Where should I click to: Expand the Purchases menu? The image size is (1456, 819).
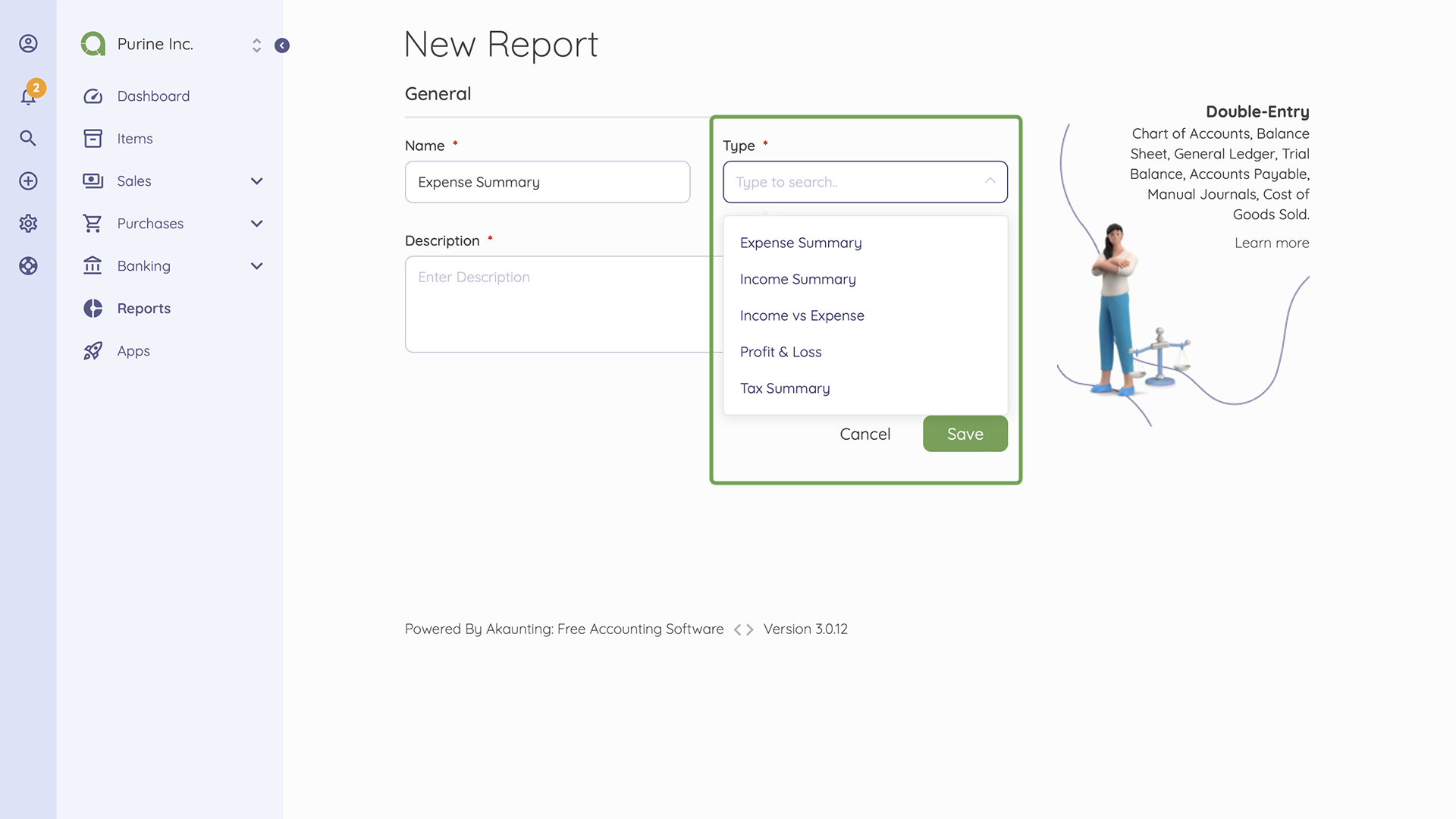click(256, 224)
